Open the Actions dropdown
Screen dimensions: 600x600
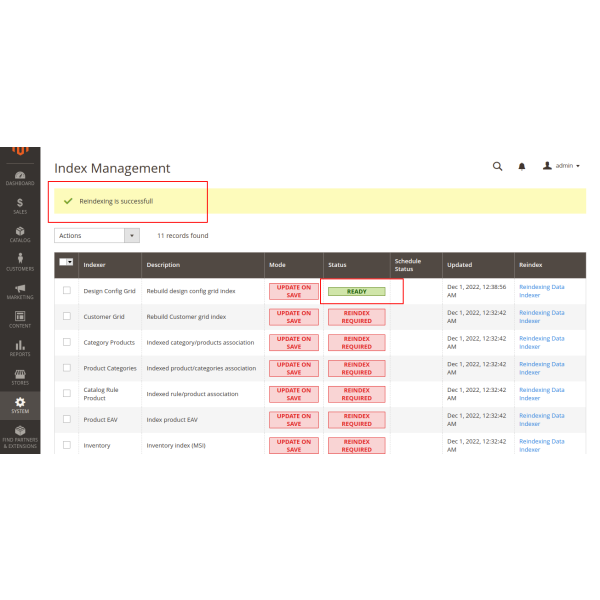(x=97, y=236)
